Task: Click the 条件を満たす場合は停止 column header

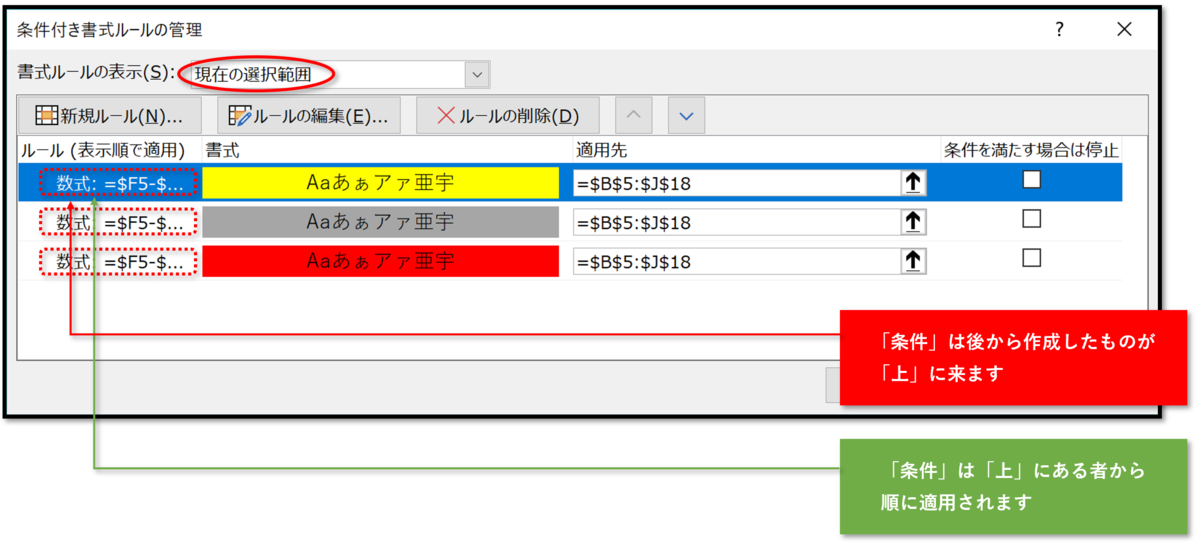Action: (1031, 150)
